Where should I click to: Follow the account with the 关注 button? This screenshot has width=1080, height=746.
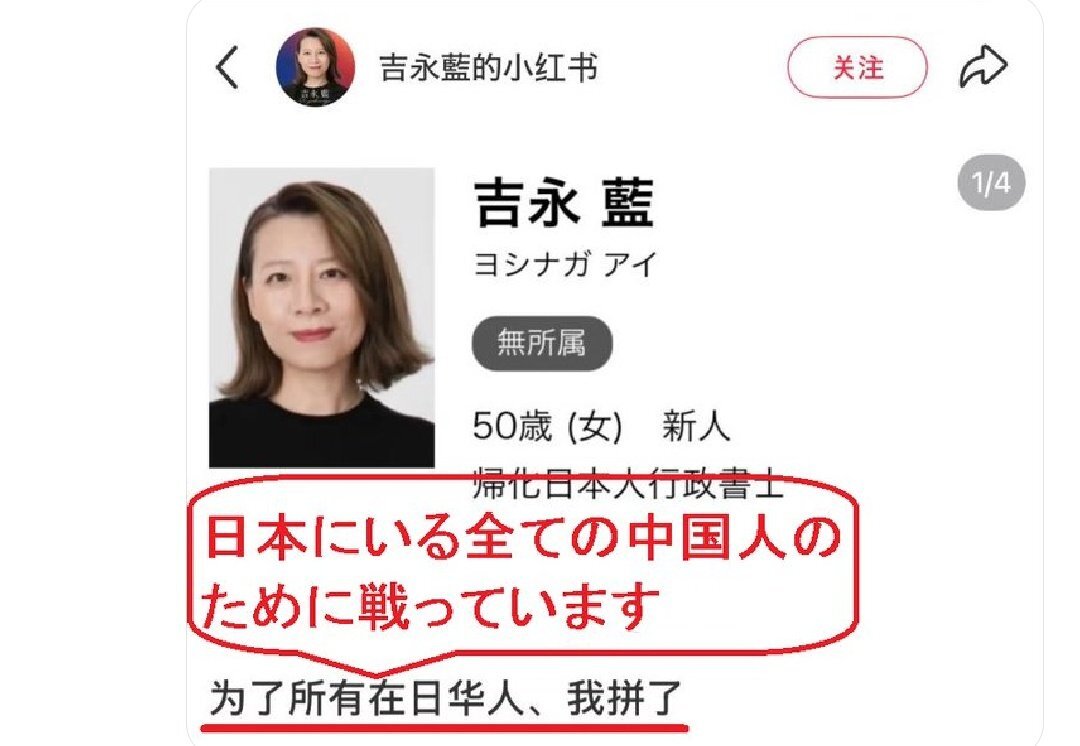coord(858,67)
